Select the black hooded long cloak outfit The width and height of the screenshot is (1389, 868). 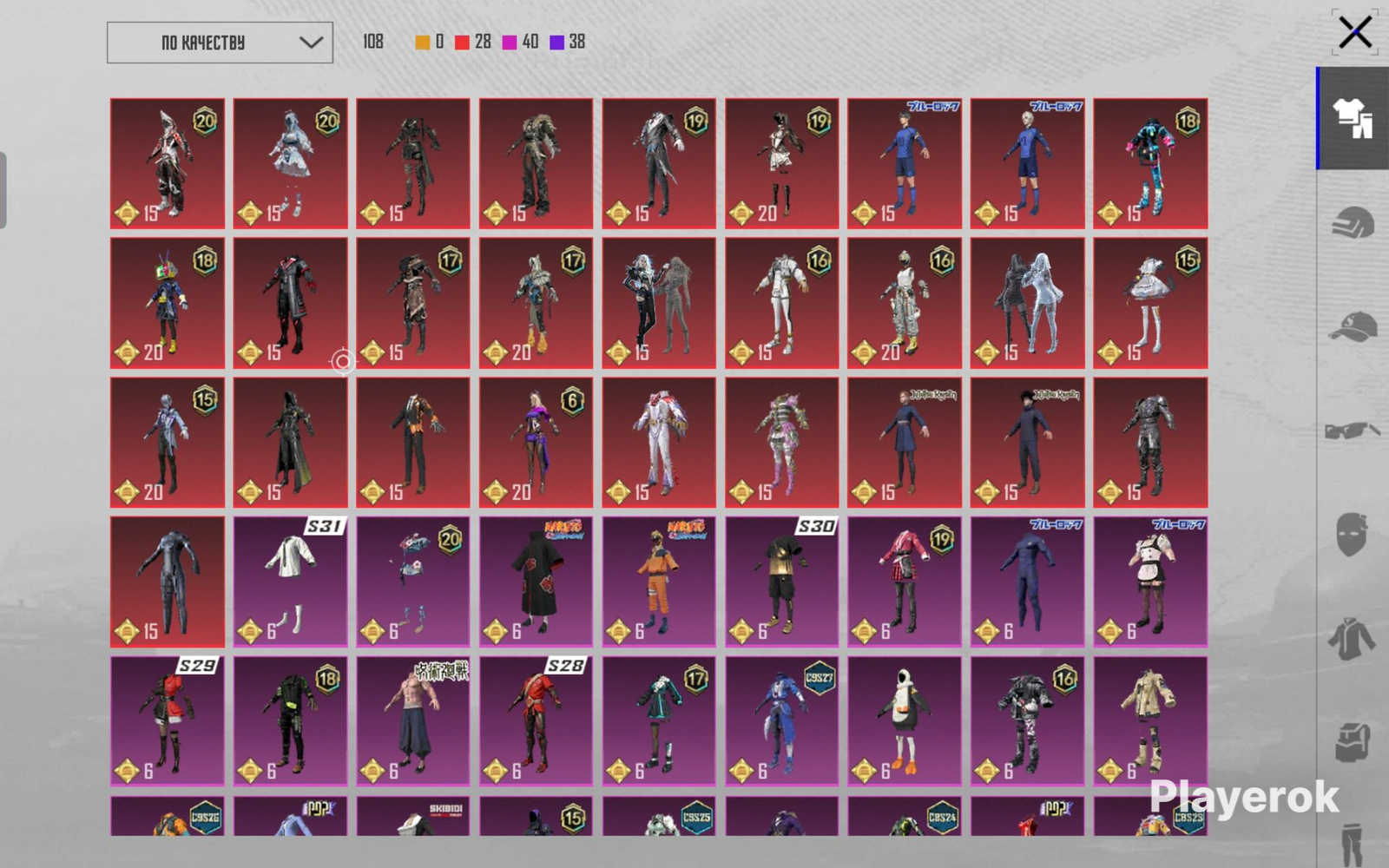pyautogui.click(x=290, y=442)
